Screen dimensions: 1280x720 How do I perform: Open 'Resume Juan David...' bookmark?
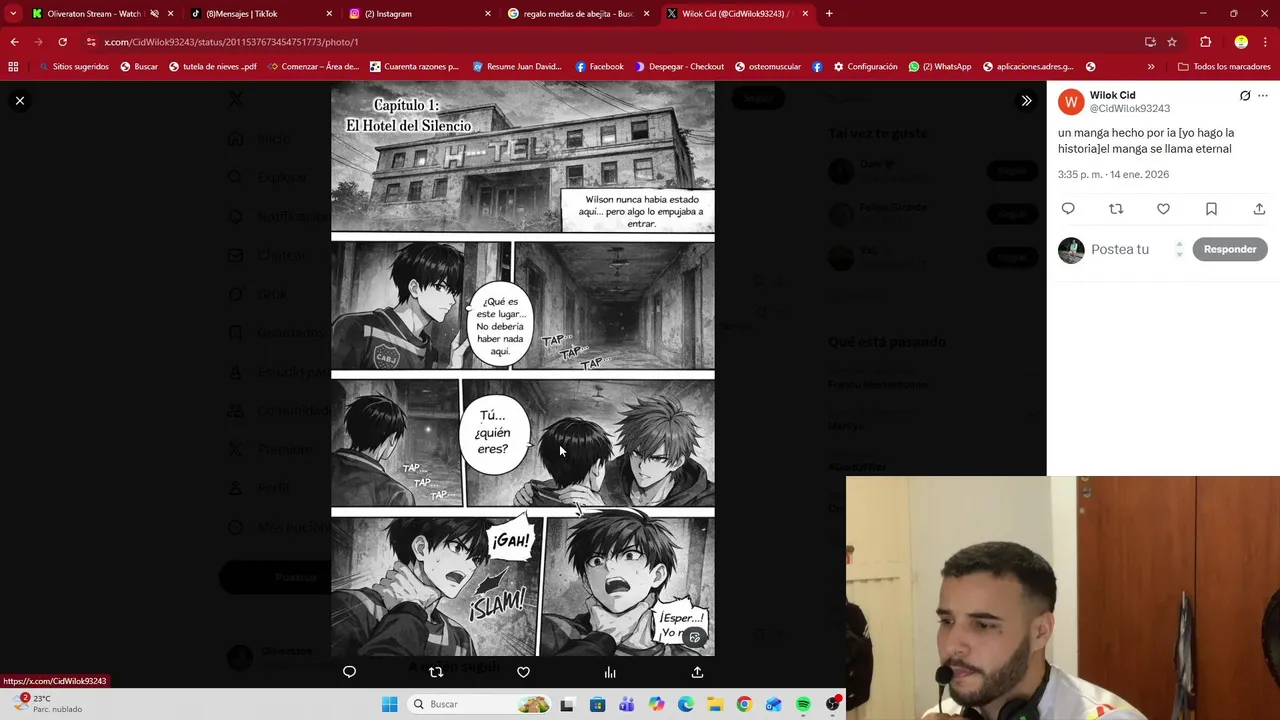tap(517, 67)
